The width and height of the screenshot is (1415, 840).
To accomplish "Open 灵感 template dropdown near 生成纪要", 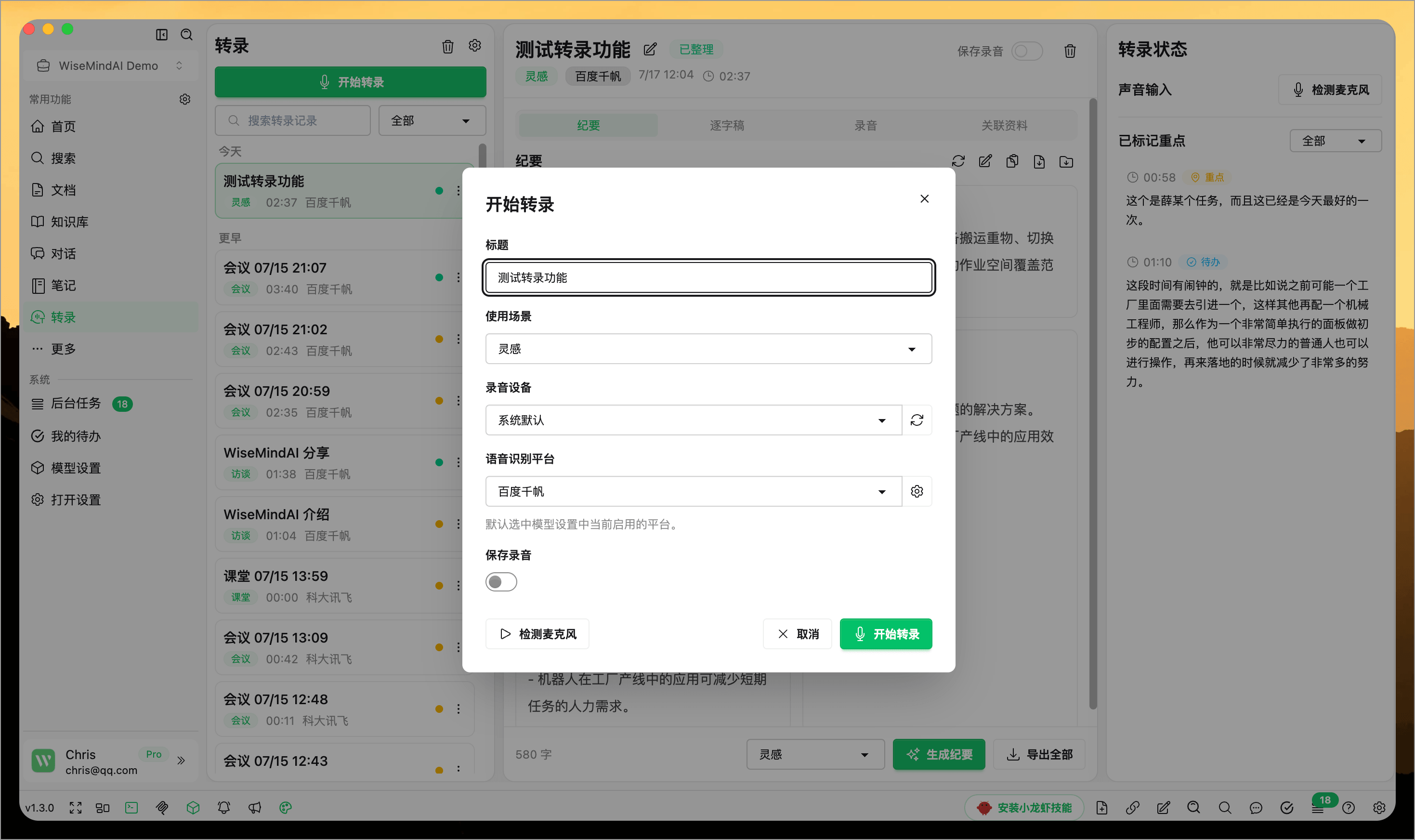I will (x=815, y=754).
